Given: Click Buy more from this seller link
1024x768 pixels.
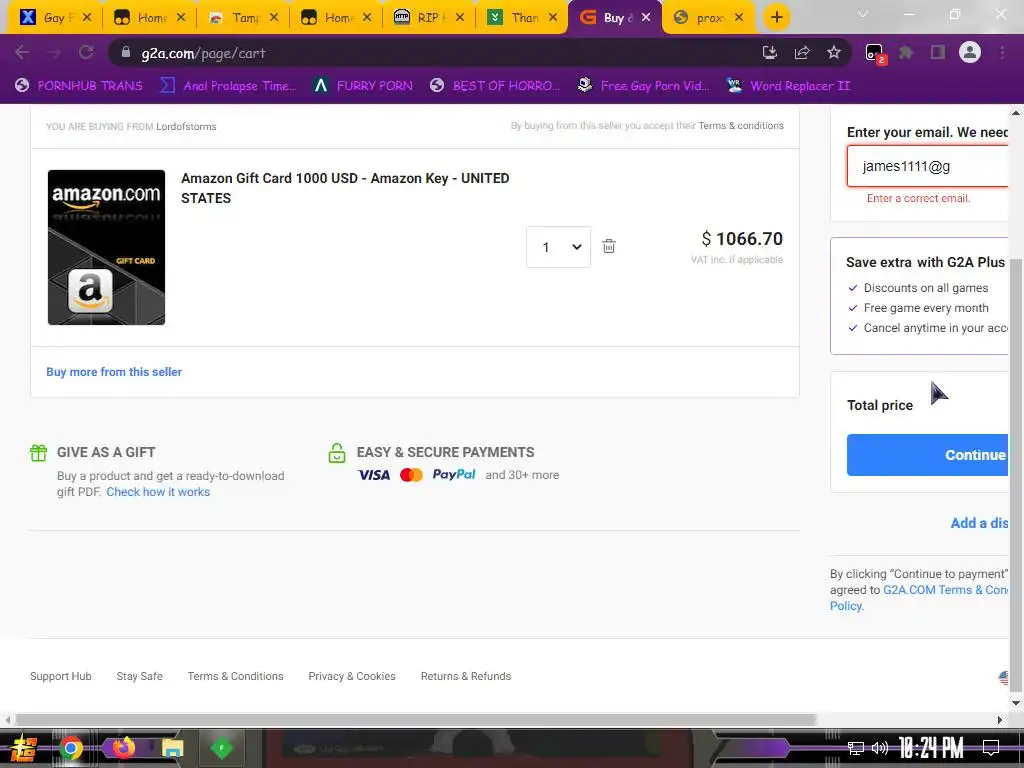Looking at the screenshot, I should click(114, 372).
